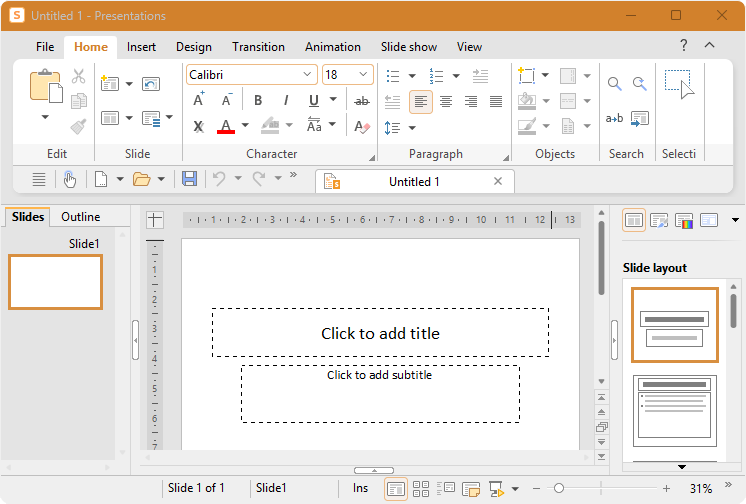Click the replace a→b icon

coord(614,118)
